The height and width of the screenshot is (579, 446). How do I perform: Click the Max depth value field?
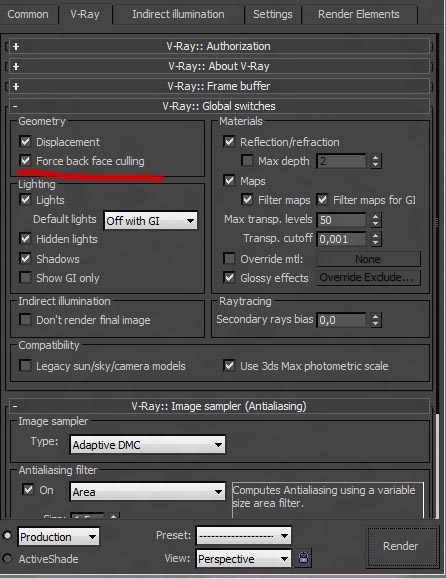click(341, 161)
